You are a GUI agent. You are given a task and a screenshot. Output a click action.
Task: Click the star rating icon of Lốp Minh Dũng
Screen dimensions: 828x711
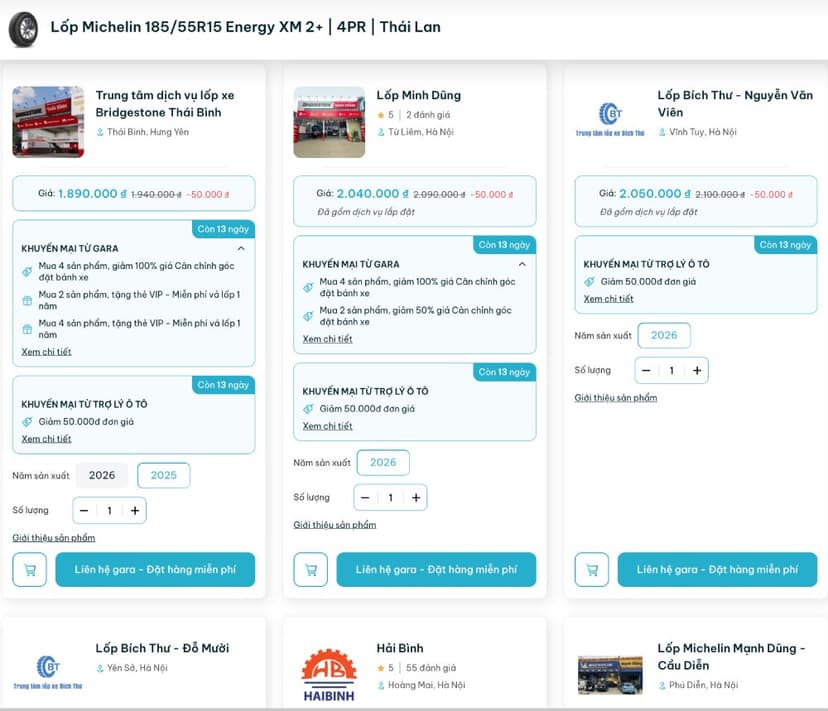[381, 115]
